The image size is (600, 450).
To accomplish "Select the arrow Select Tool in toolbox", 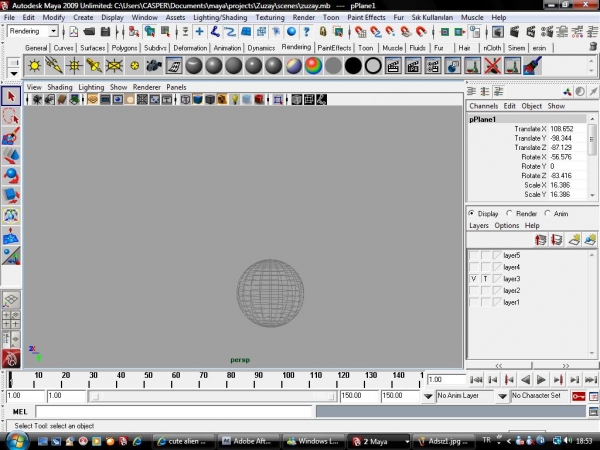I will click(x=11, y=96).
